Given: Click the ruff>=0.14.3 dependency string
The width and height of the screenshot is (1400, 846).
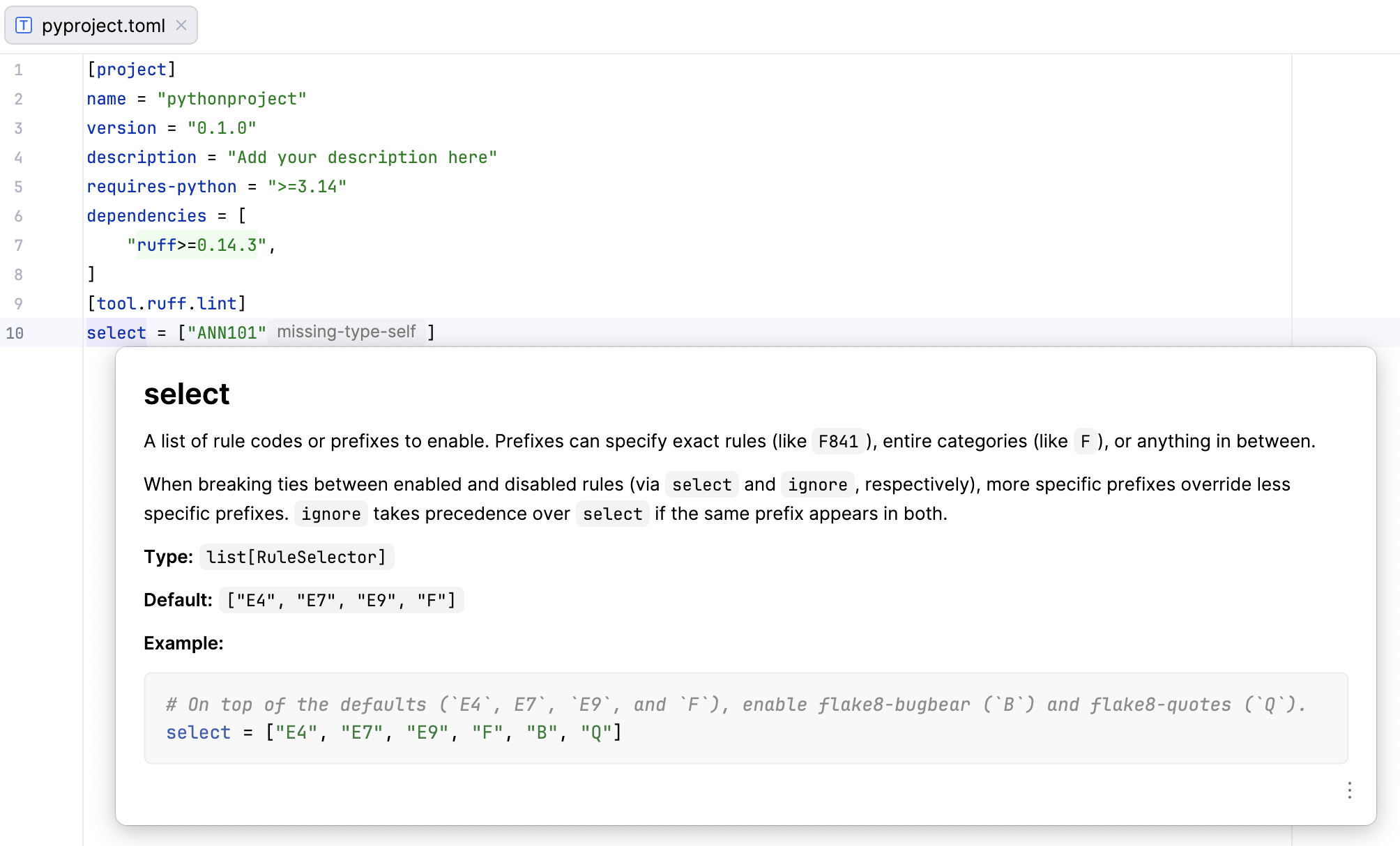Looking at the screenshot, I should (195, 245).
